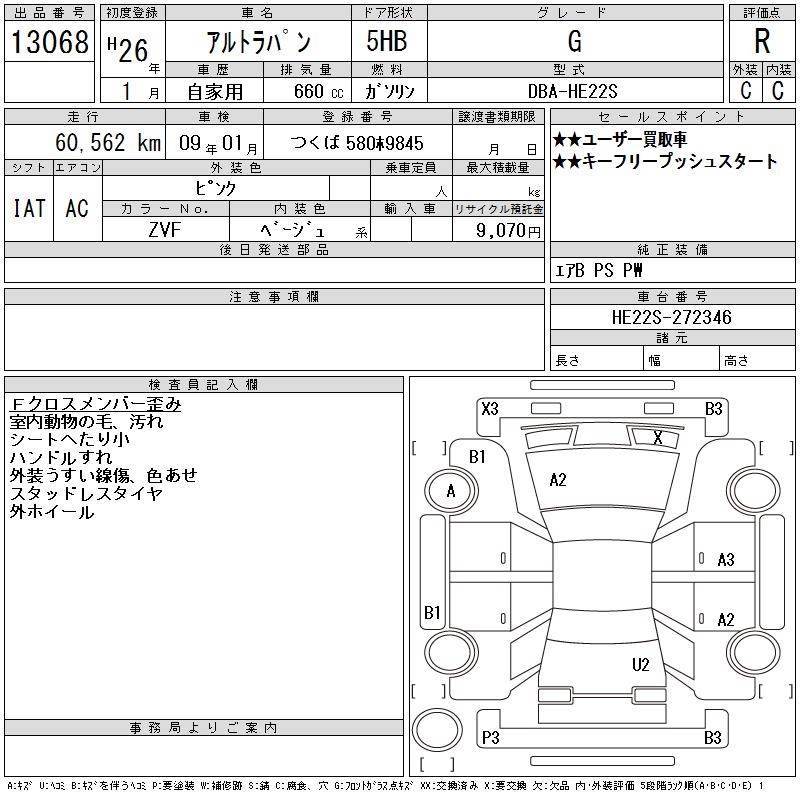This screenshot has width=800, height=800.
Task: Click the underlined Fクロスメンバー歪み note
Action: (96, 404)
